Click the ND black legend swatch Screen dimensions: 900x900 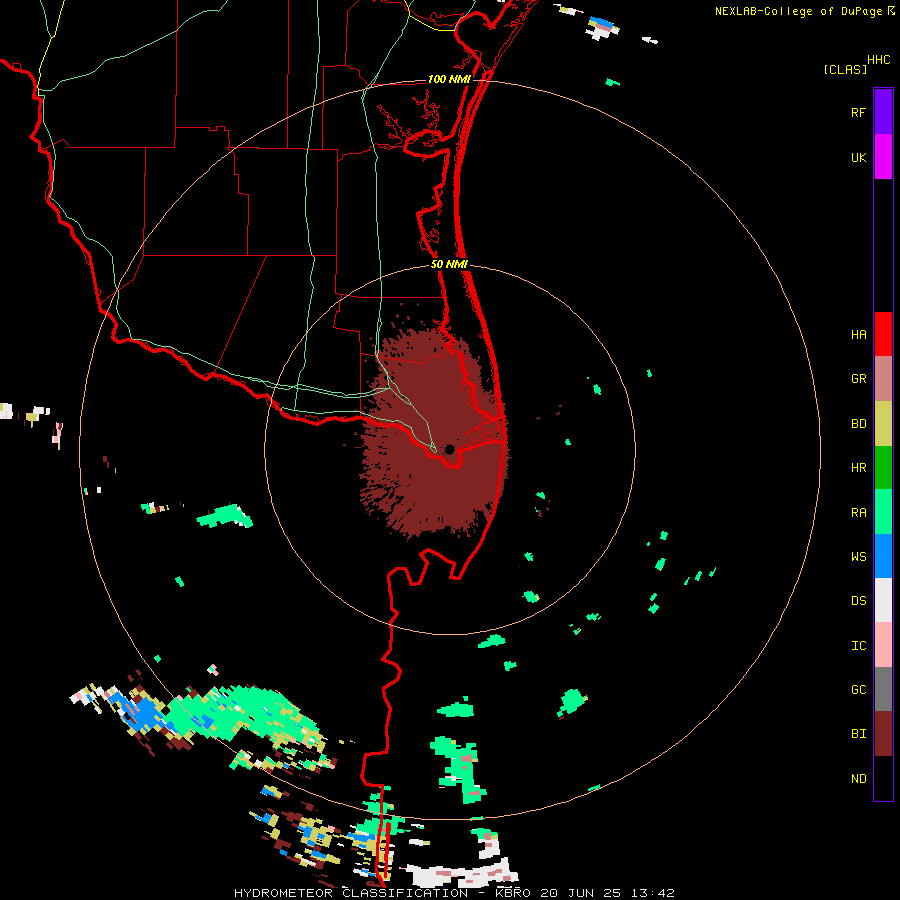(883, 778)
